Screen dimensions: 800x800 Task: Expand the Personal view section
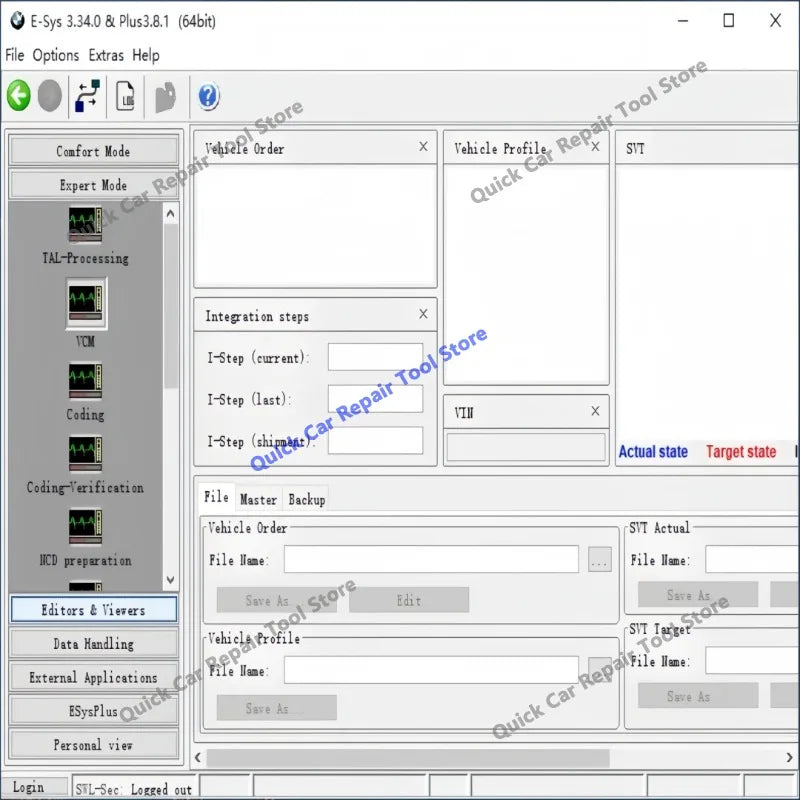(x=93, y=744)
